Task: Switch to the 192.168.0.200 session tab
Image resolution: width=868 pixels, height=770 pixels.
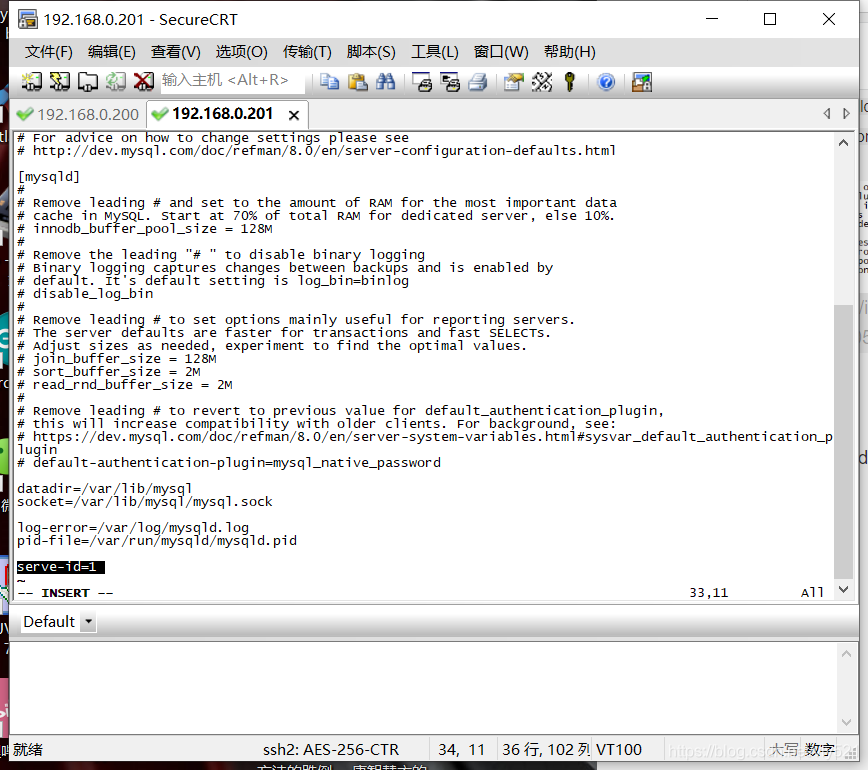Action: coord(78,114)
